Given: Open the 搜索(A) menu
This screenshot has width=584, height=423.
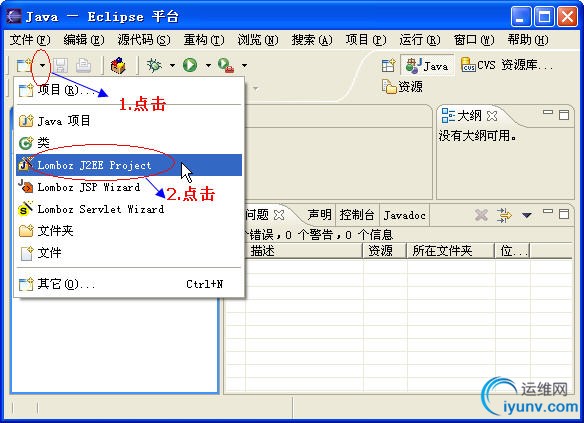Looking at the screenshot, I should [312, 39].
